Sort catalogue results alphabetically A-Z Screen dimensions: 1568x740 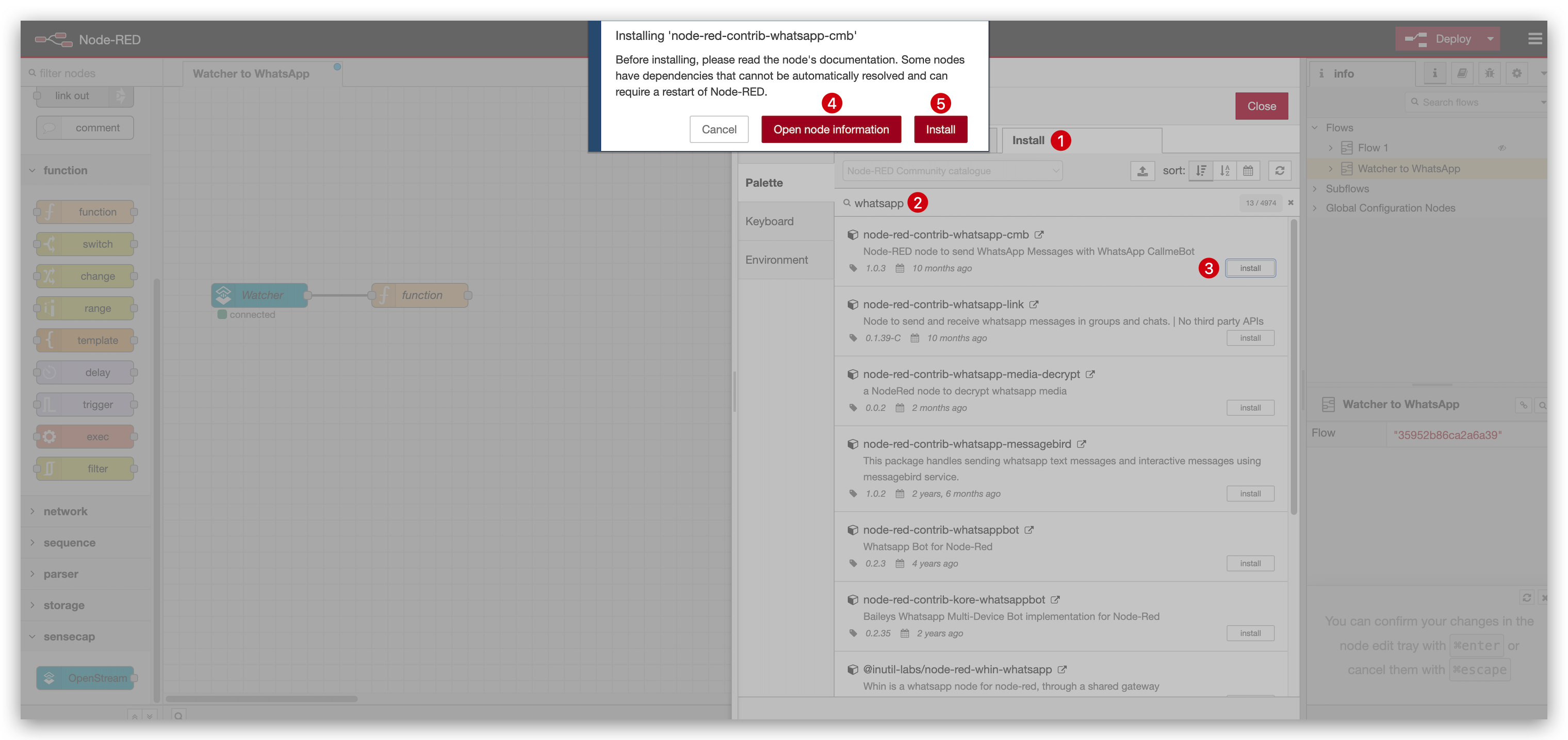[x=1224, y=170]
